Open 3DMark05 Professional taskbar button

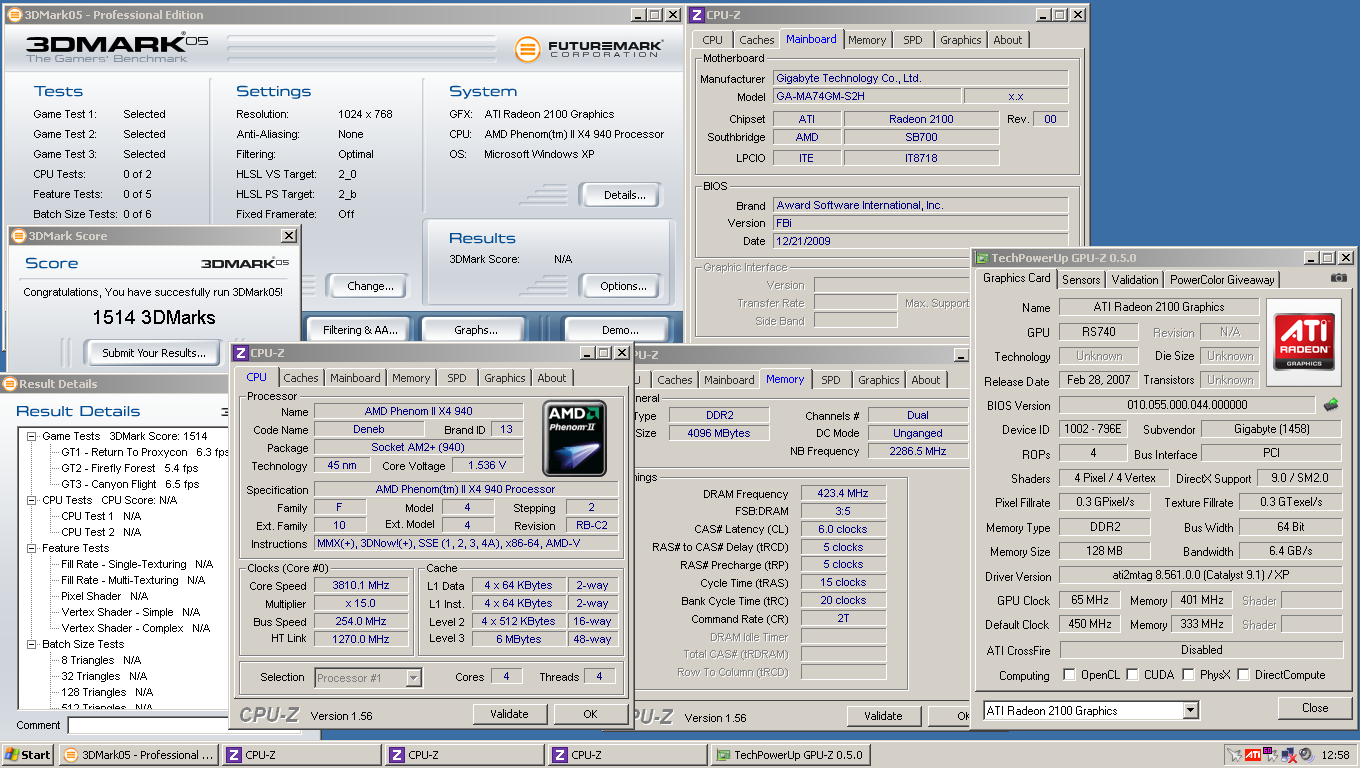pyautogui.click(x=138, y=755)
